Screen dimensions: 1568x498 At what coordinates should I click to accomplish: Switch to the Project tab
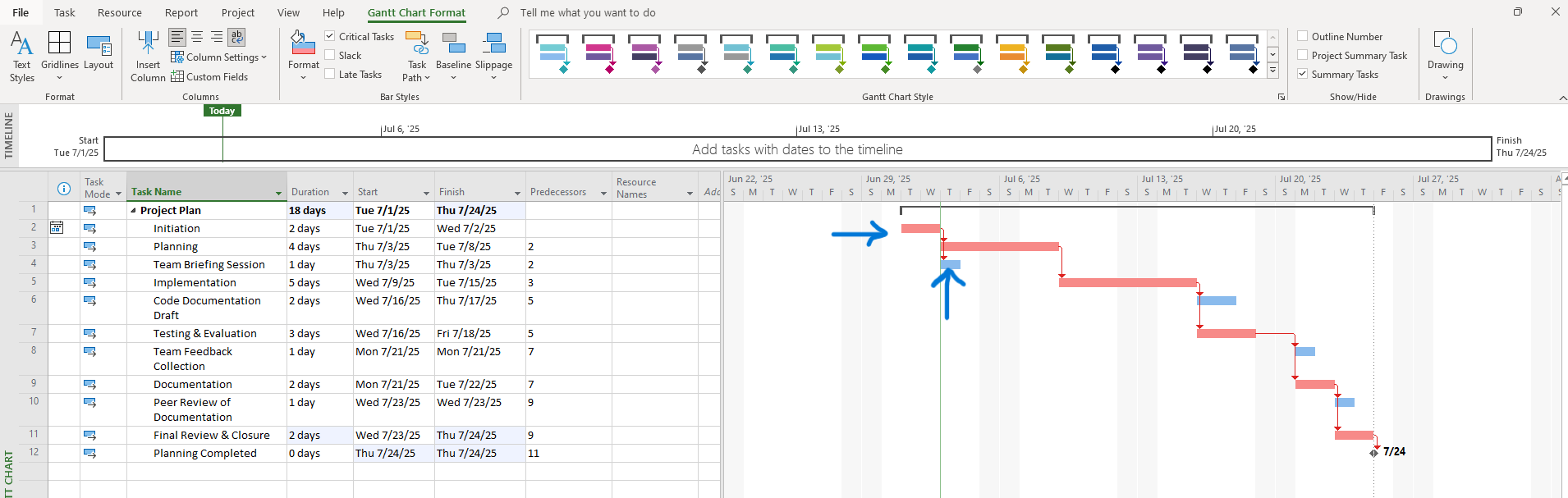coord(238,12)
